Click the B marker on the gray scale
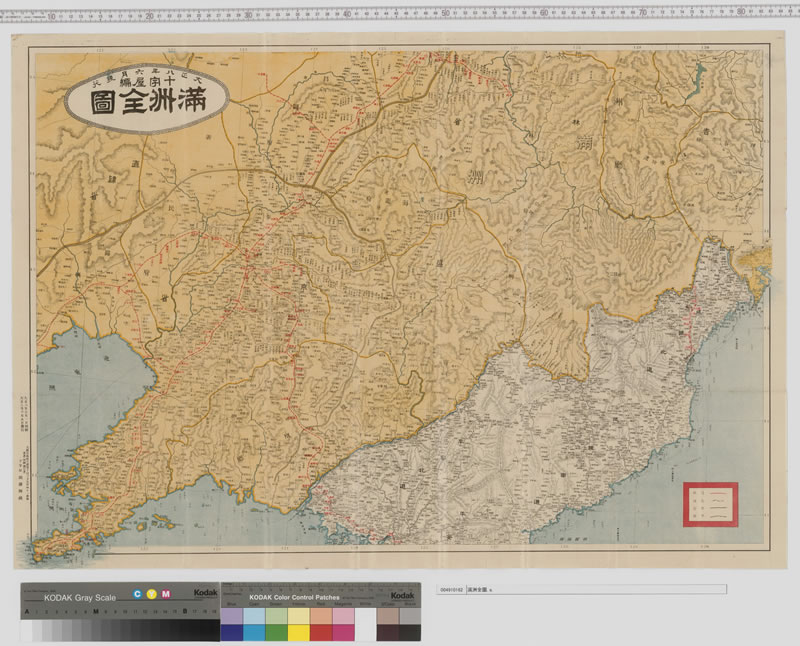 [184, 610]
